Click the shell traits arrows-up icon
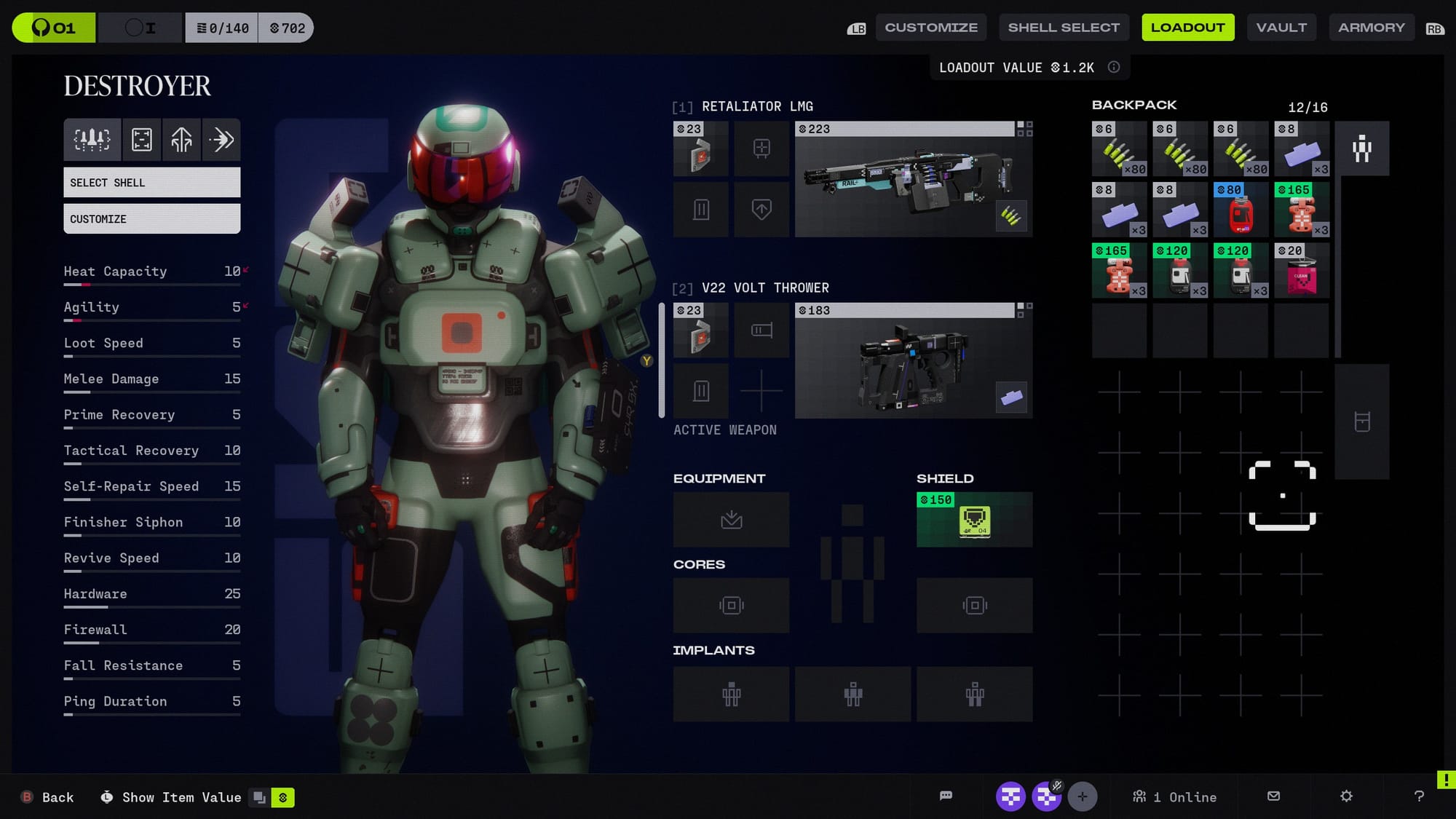 point(181,139)
